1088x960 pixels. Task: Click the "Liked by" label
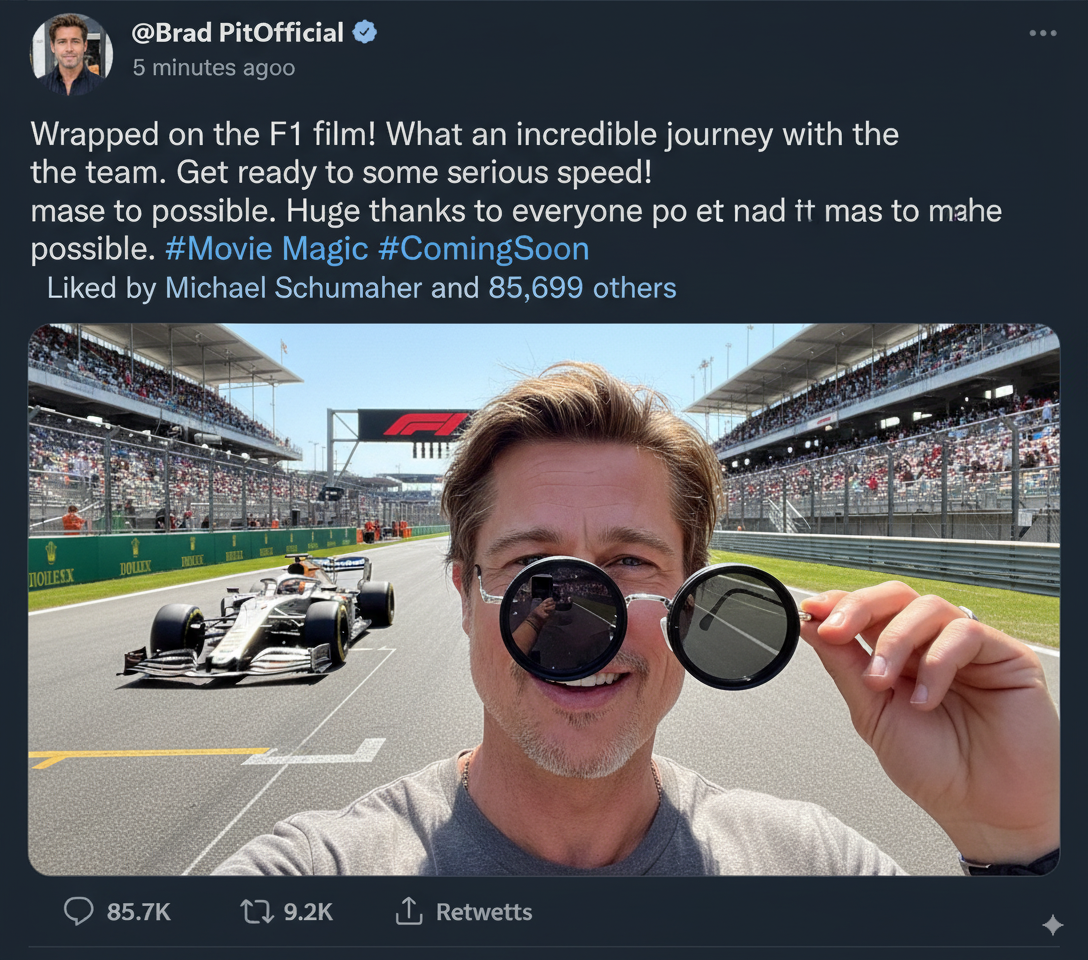click(102, 289)
